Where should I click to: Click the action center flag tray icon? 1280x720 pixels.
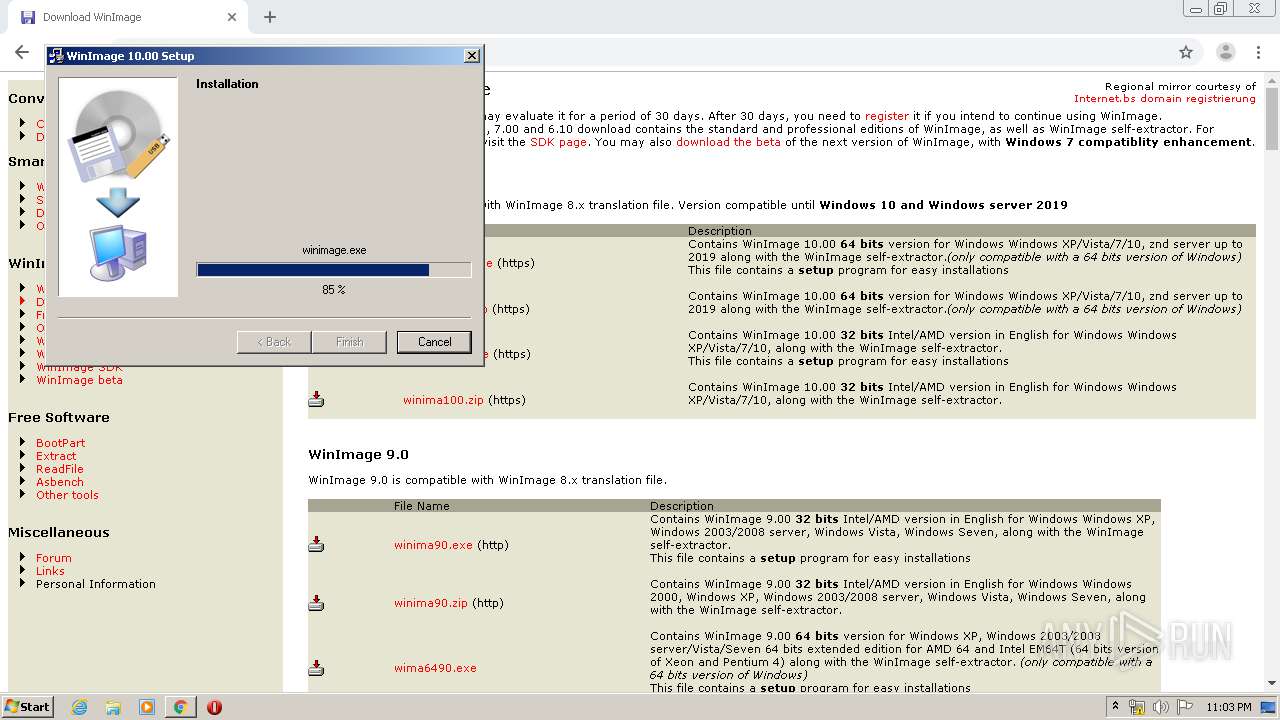pos(1185,707)
